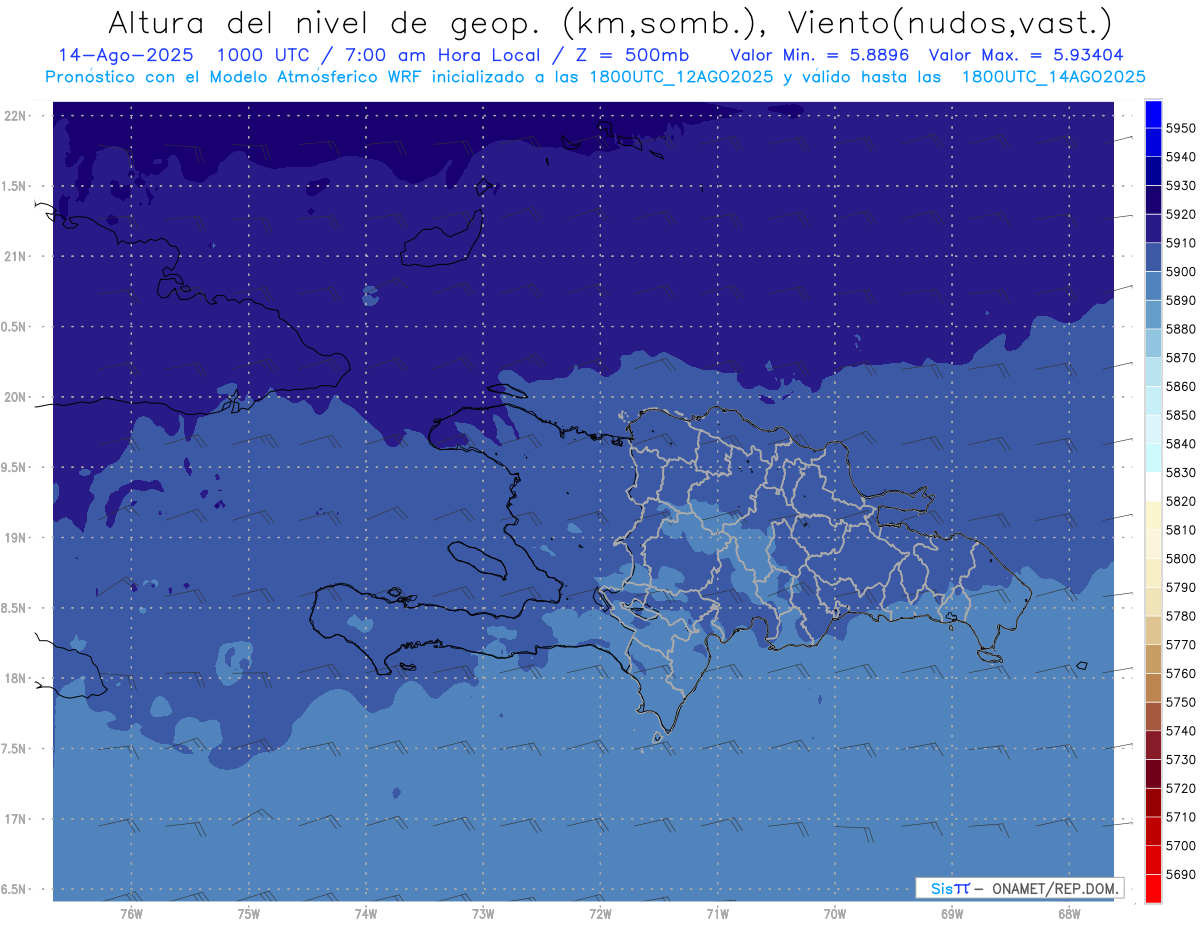Click the '69W' longitude label
This screenshot has width=1200, height=927.
pos(952,913)
